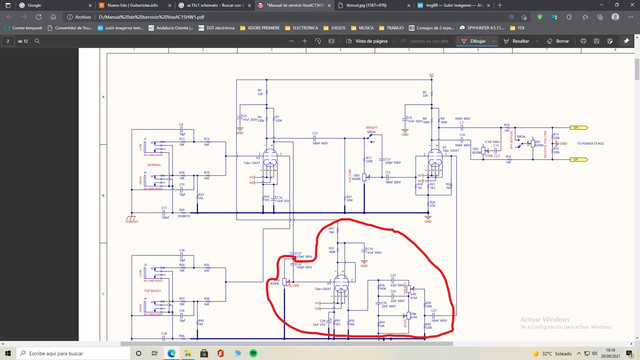The width and height of the screenshot is (640, 360).
Task: Expand the Resaltar color options dropdown
Action: pos(537,41)
